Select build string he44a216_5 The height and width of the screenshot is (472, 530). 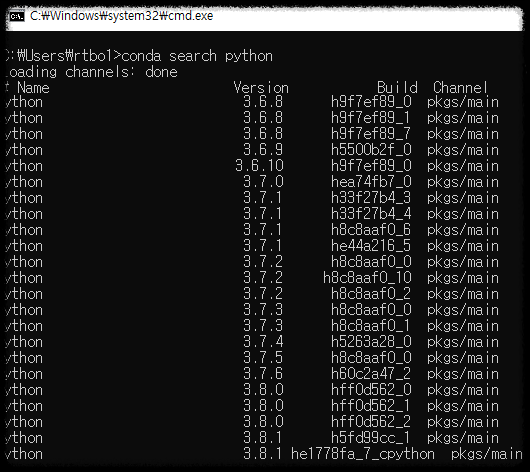click(x=371, y=246)
